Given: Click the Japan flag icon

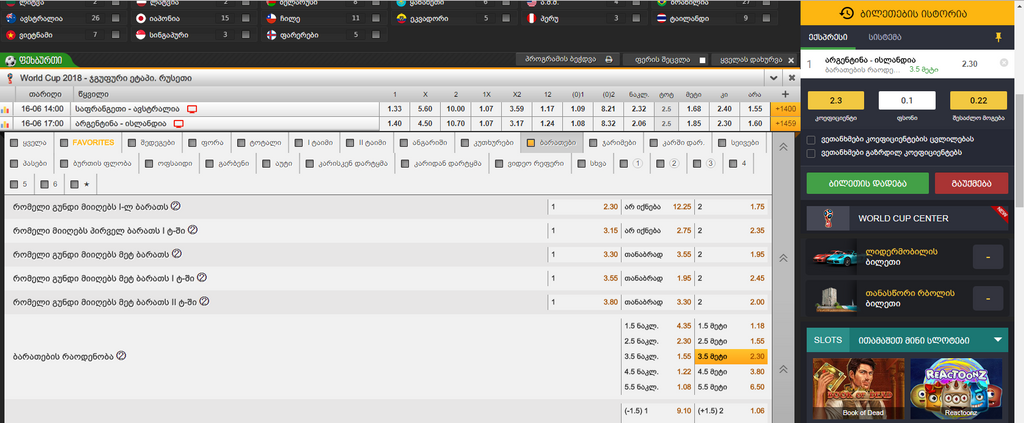Looking at the screenshot, I should [140, 18].
